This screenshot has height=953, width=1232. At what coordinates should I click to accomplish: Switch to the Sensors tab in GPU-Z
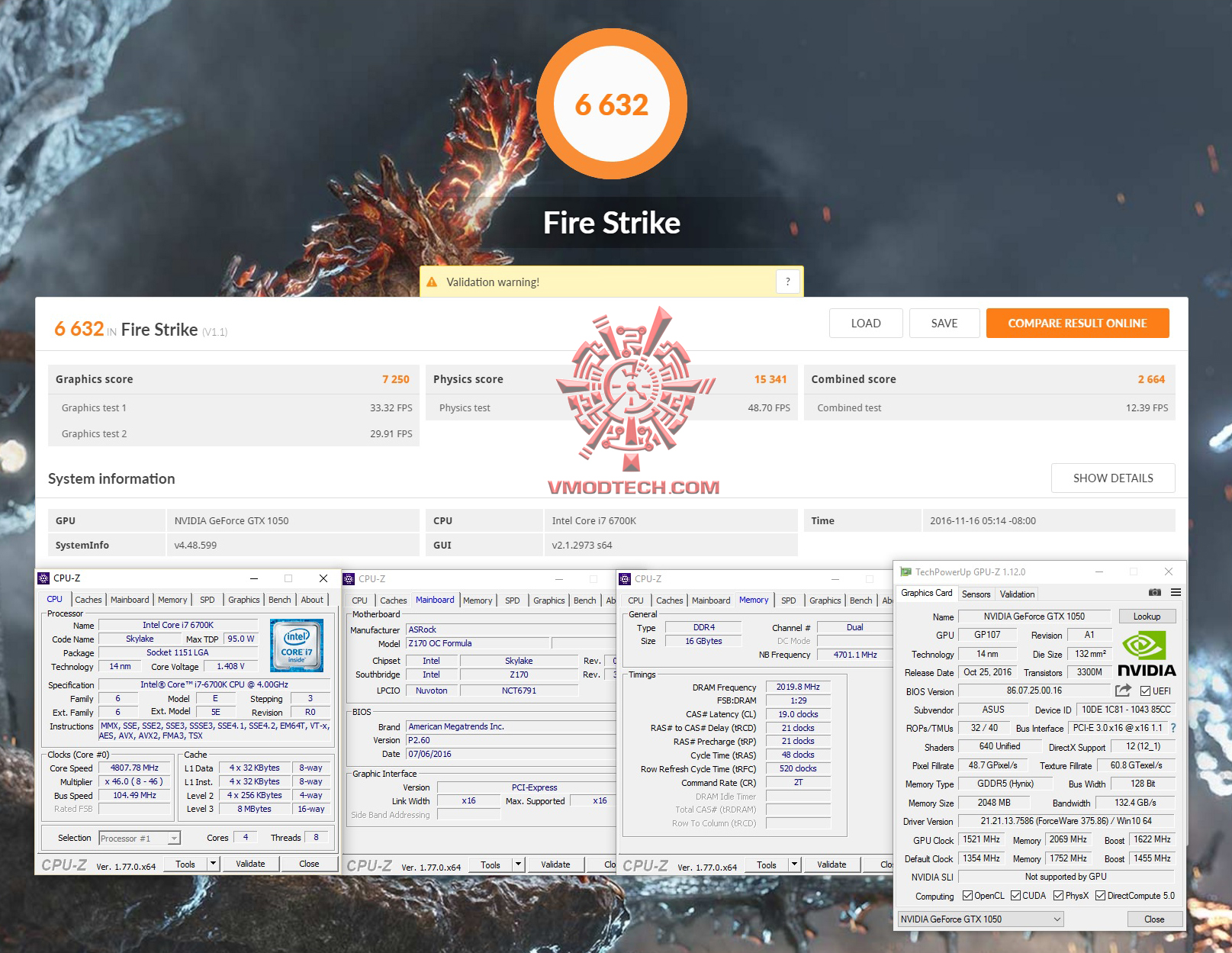(976, 594)
